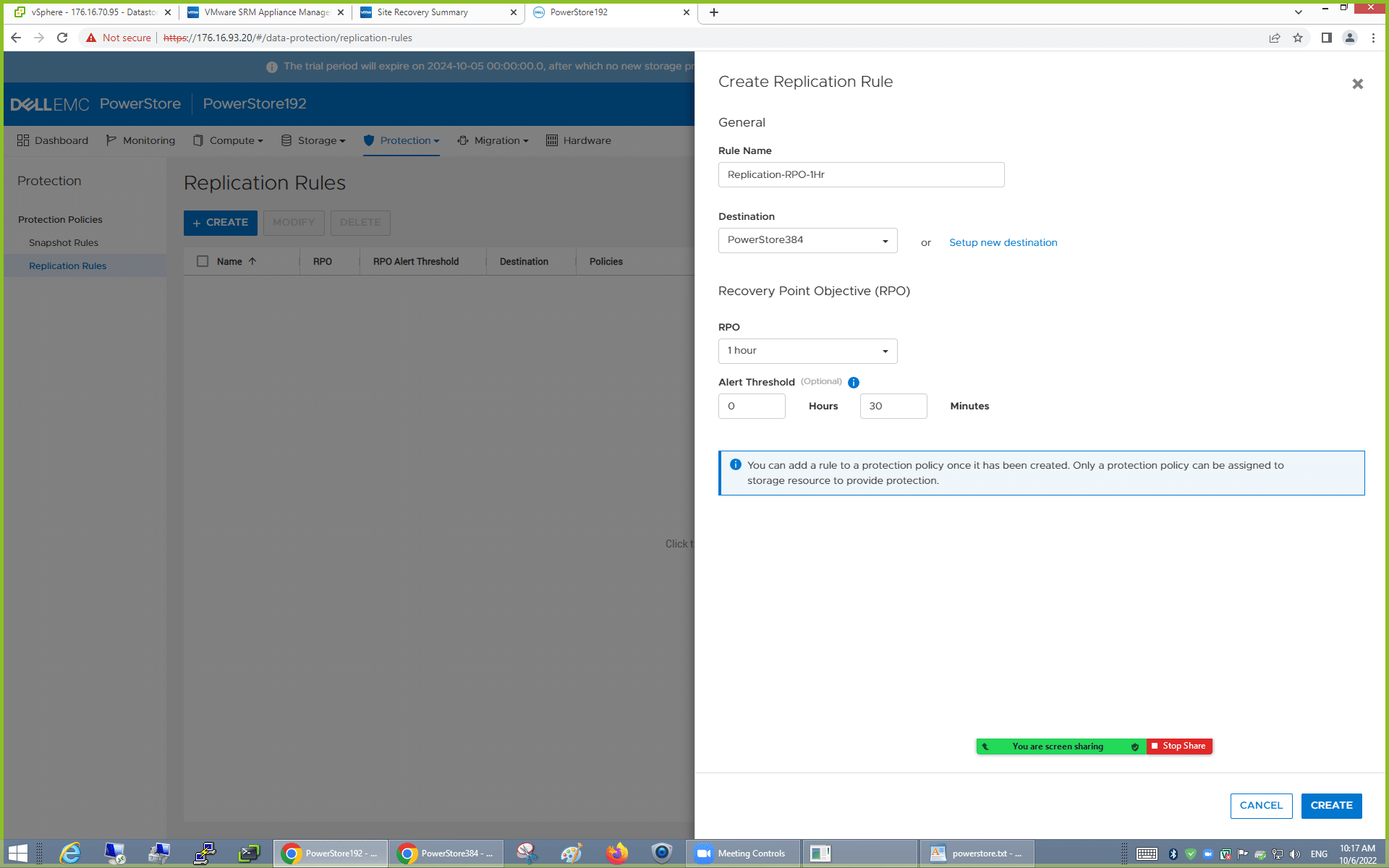Close the Site Recovery Summary tab
Image resolution: width=1389 pixels, height=868 pixels.
pyautogui.click(x=514, y=12)
